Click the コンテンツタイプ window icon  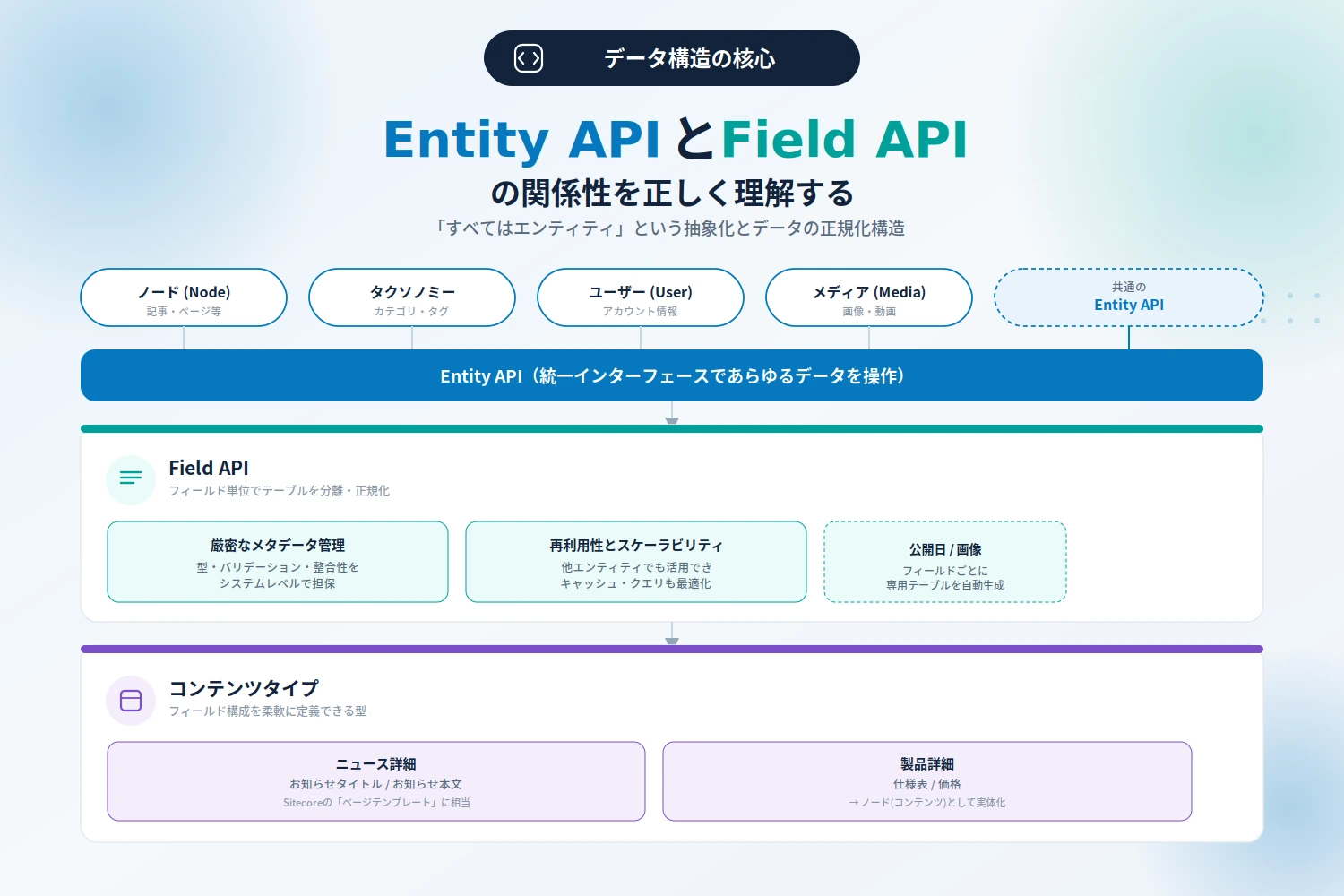click(131, 701)
